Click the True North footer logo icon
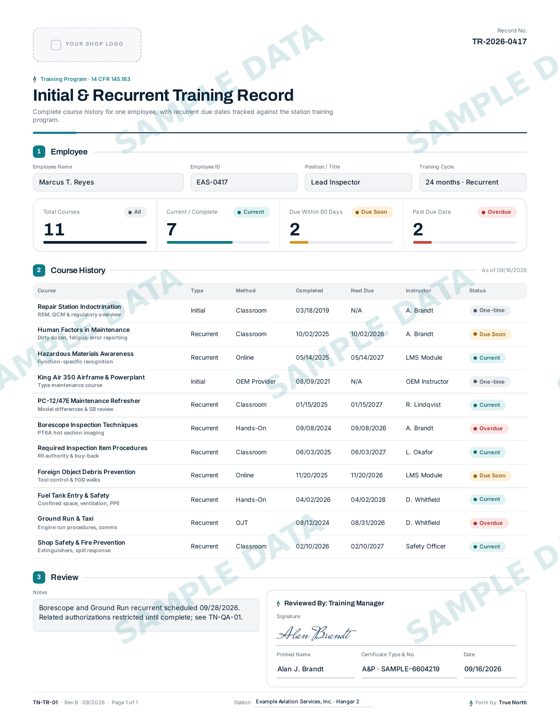Image resolution: width=560 pixels, height=725 pixels. click(x=471, y=702)
